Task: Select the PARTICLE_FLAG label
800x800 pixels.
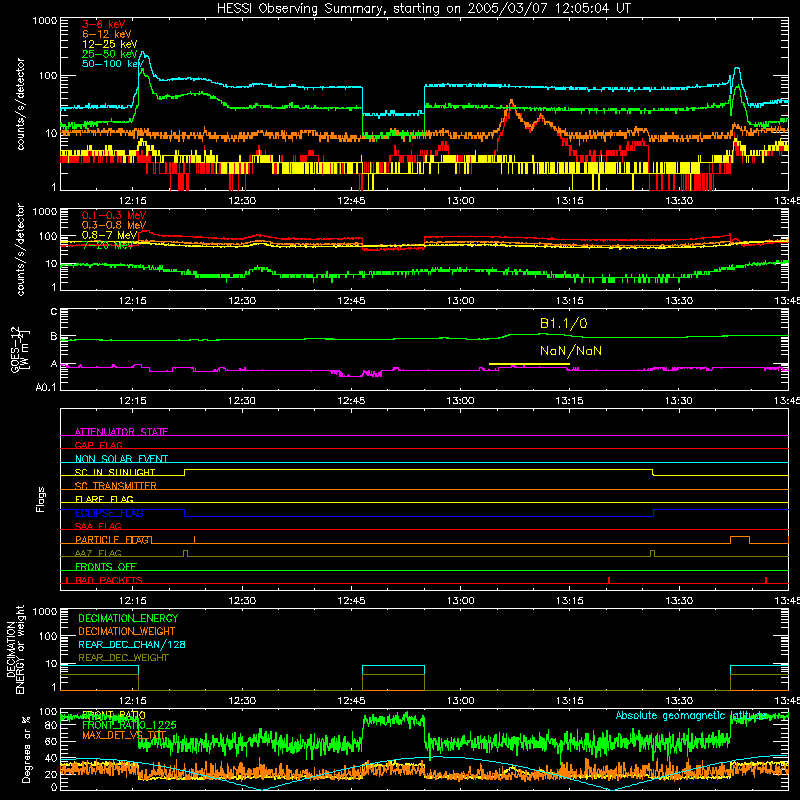Action: (112, 540)
